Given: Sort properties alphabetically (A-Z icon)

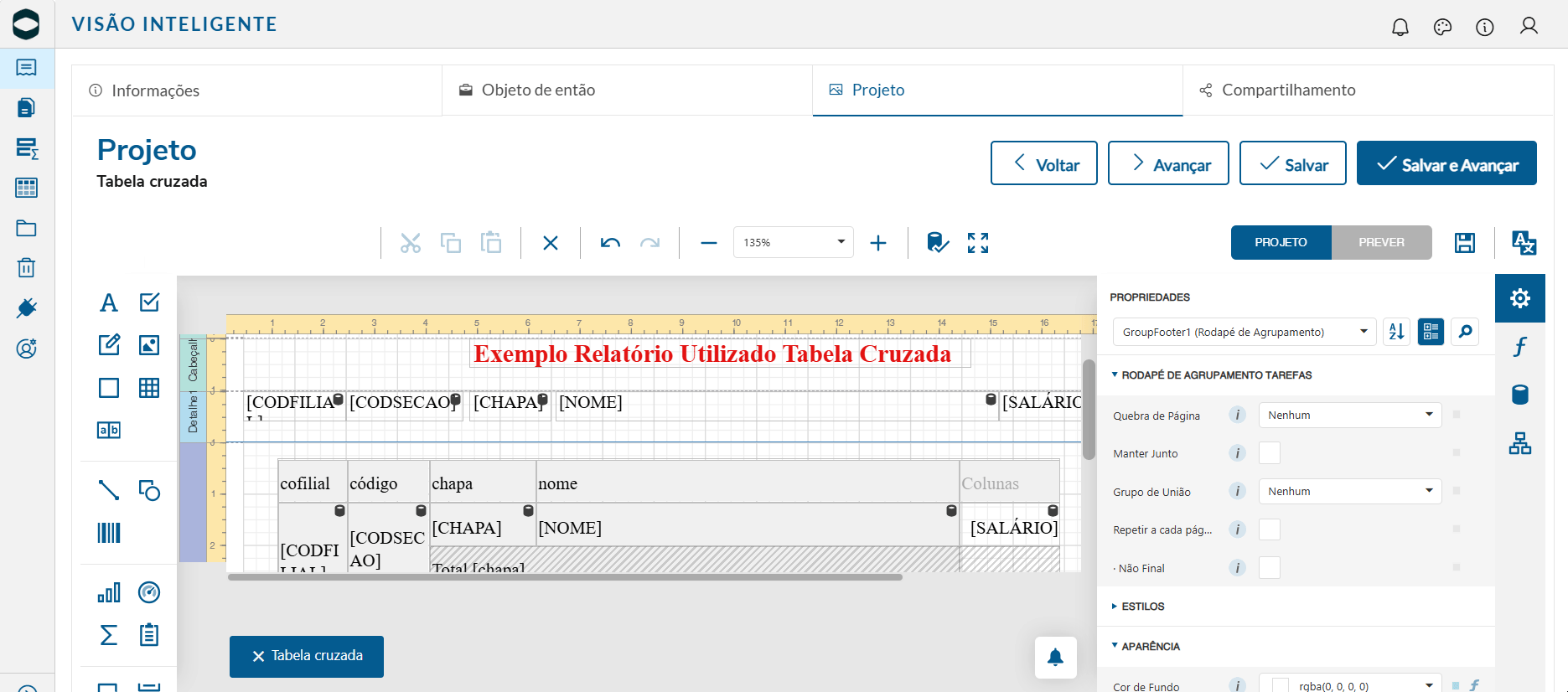Looking at the screenshot, I should 1396,332.
